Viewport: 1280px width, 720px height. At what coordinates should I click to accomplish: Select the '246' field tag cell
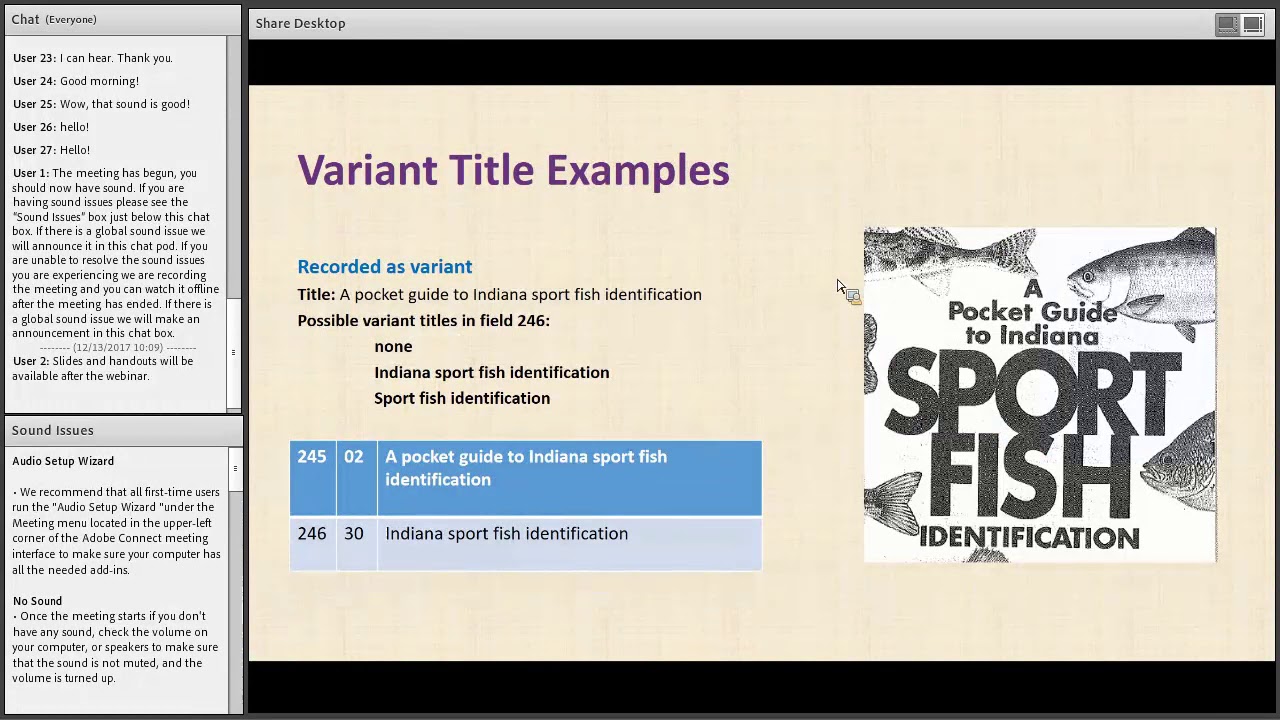[x=312, y=544]
